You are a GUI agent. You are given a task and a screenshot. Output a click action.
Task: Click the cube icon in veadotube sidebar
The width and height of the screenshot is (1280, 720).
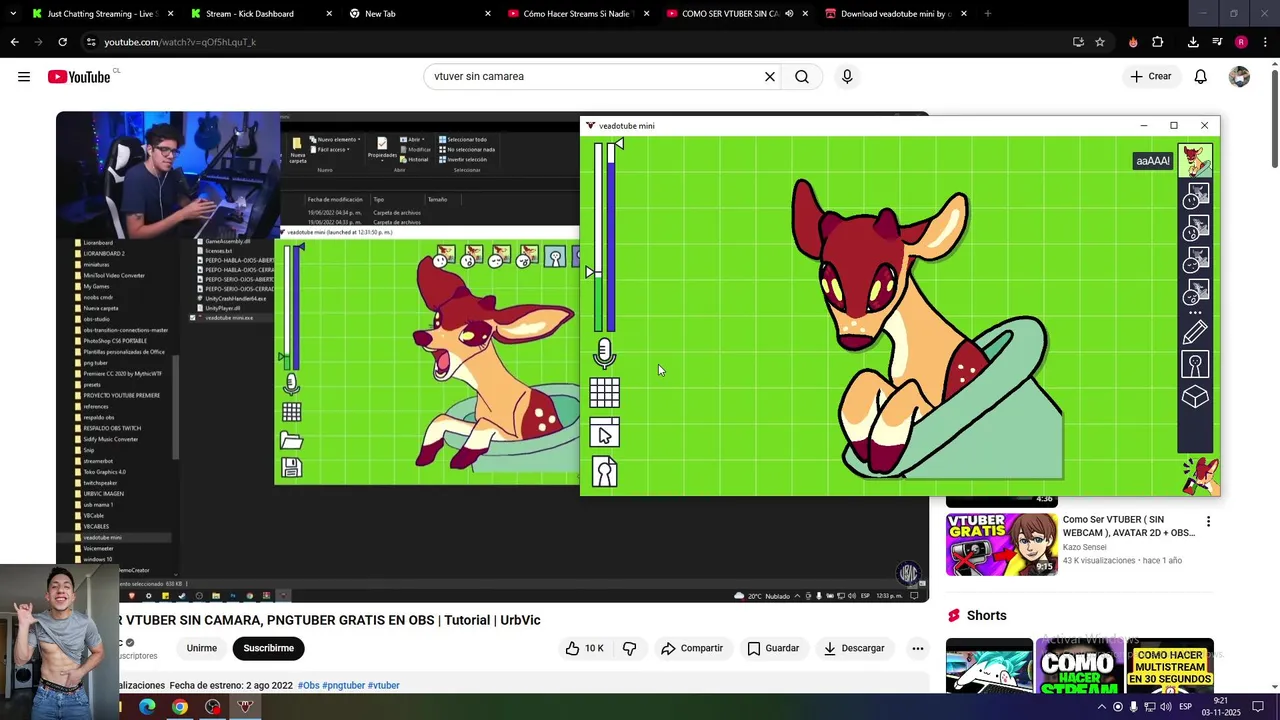pyautogui.click(x=1195, y=397)
